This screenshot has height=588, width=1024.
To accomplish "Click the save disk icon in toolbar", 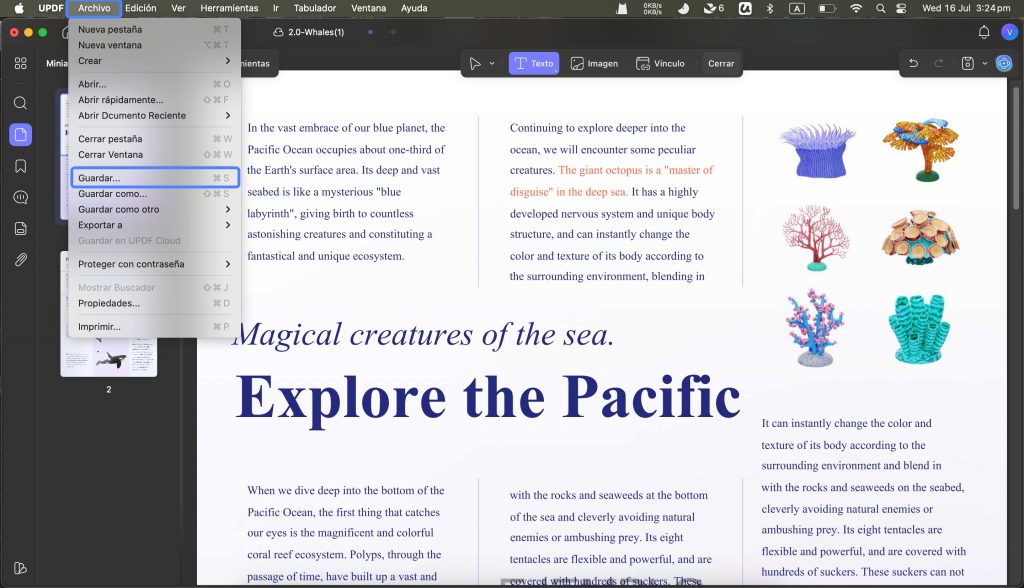I will point(968,63).
